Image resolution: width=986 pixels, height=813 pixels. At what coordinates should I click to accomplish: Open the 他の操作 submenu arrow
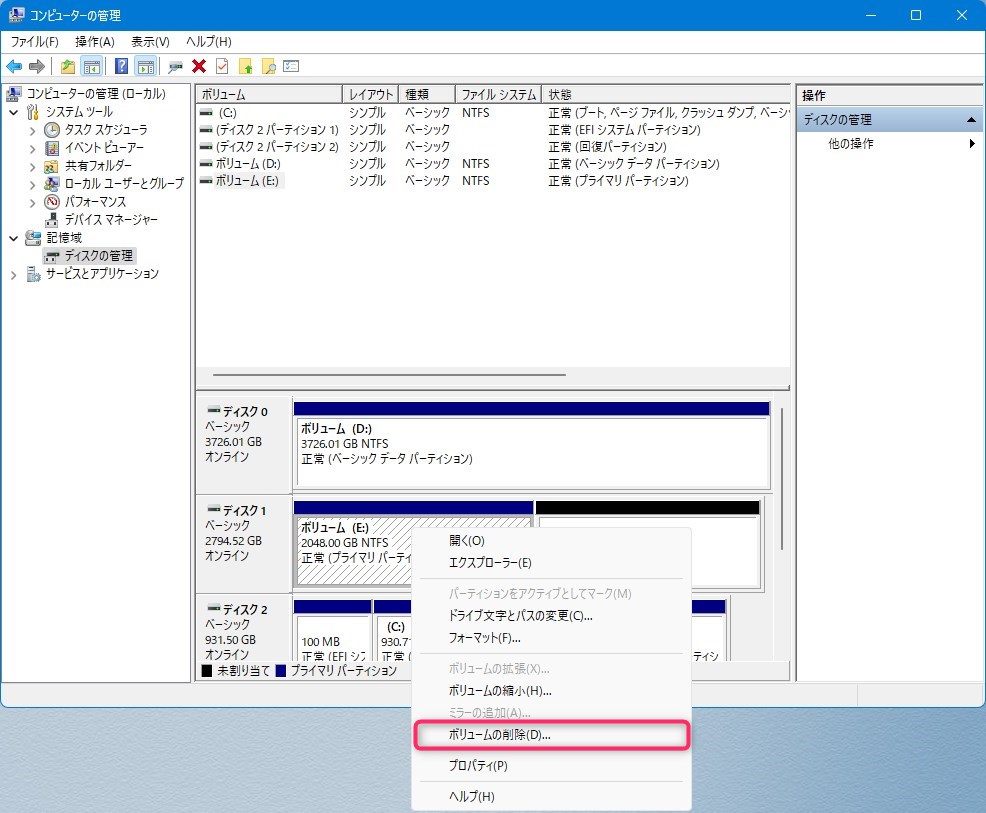(x=972, y=144)
